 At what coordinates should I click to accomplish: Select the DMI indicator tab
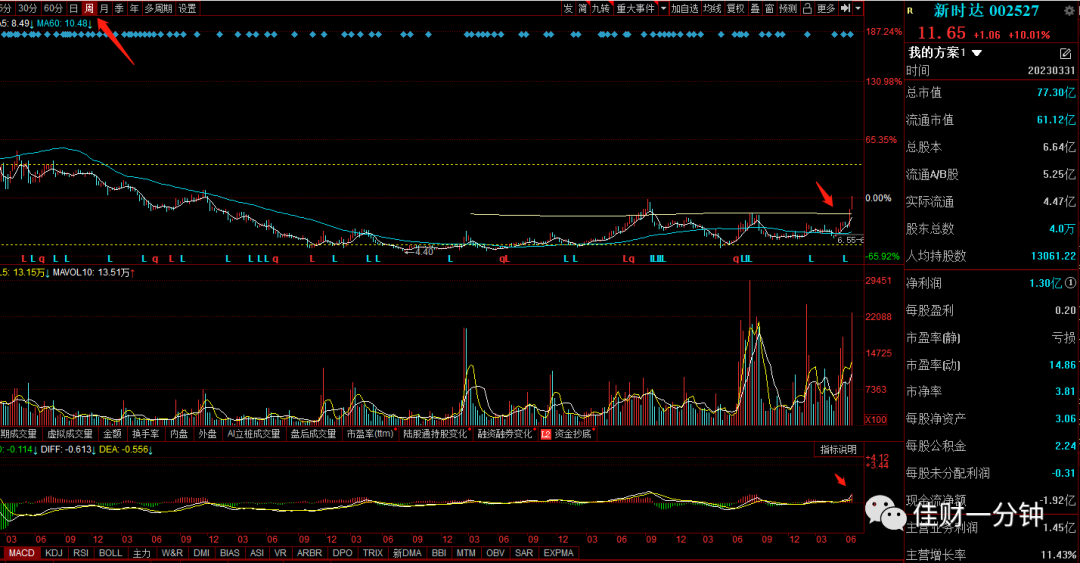pyautogui.click(x=202, y=553)
